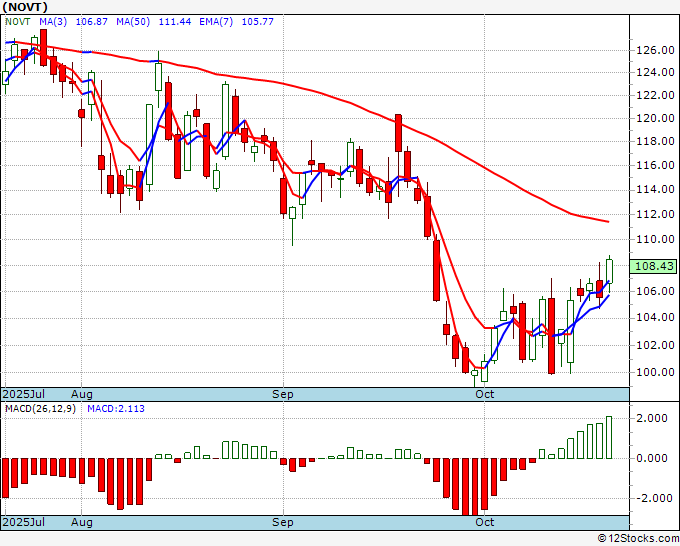Click 2025Jul on the price chart axis
The width and height of the screenshot is (680, 546).
coord(24,394)
